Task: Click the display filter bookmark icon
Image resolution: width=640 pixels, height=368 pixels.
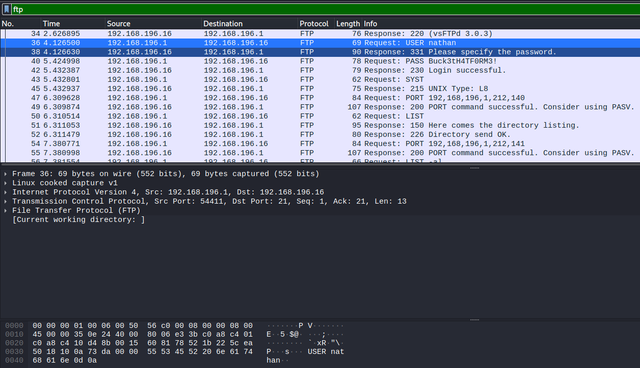Action: pos(7,9)
